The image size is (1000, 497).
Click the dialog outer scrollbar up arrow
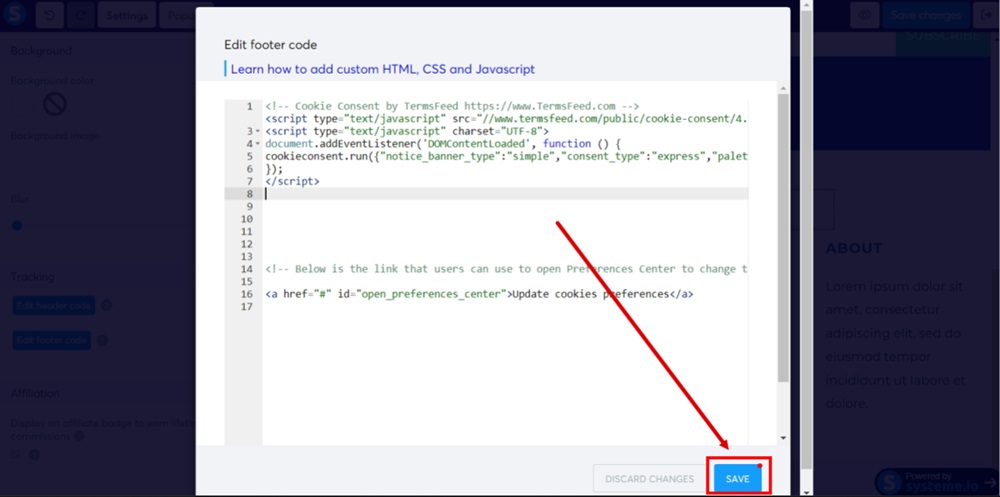(806, 5)
